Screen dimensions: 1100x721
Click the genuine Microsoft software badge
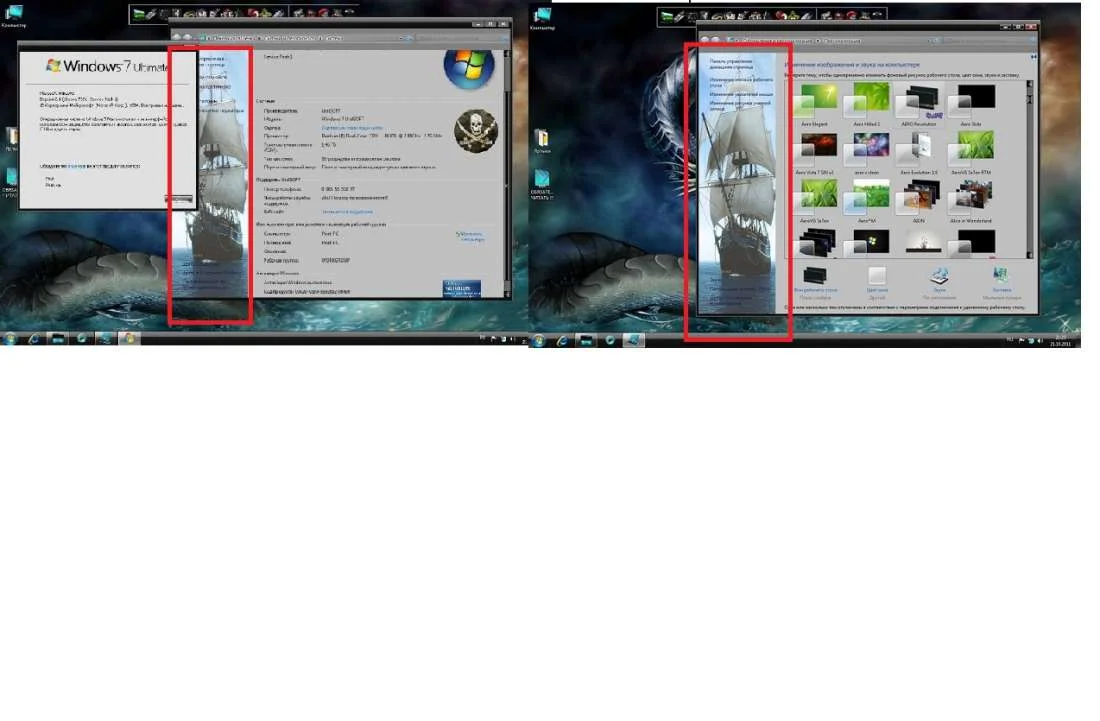tap(462, 288)
